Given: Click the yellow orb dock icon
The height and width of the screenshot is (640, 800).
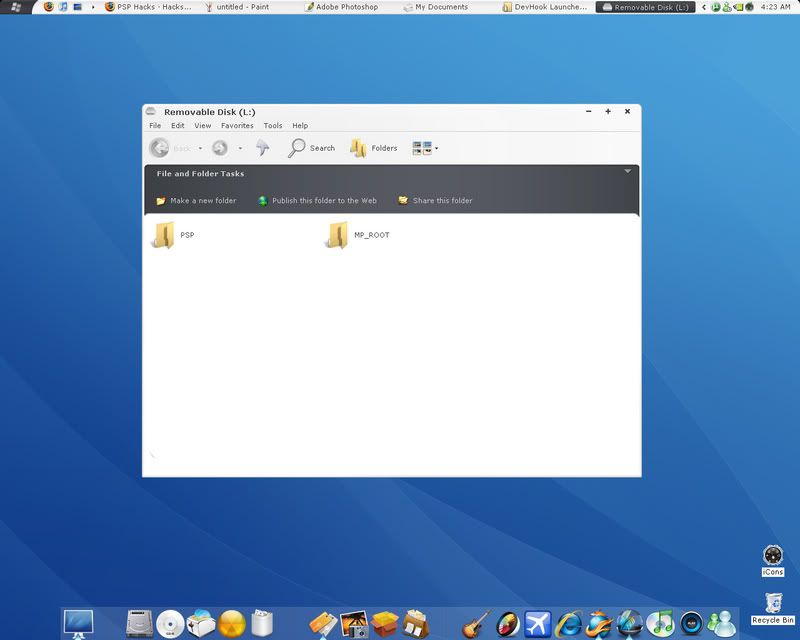Looking at the screenshot, I should pos(232,624).
